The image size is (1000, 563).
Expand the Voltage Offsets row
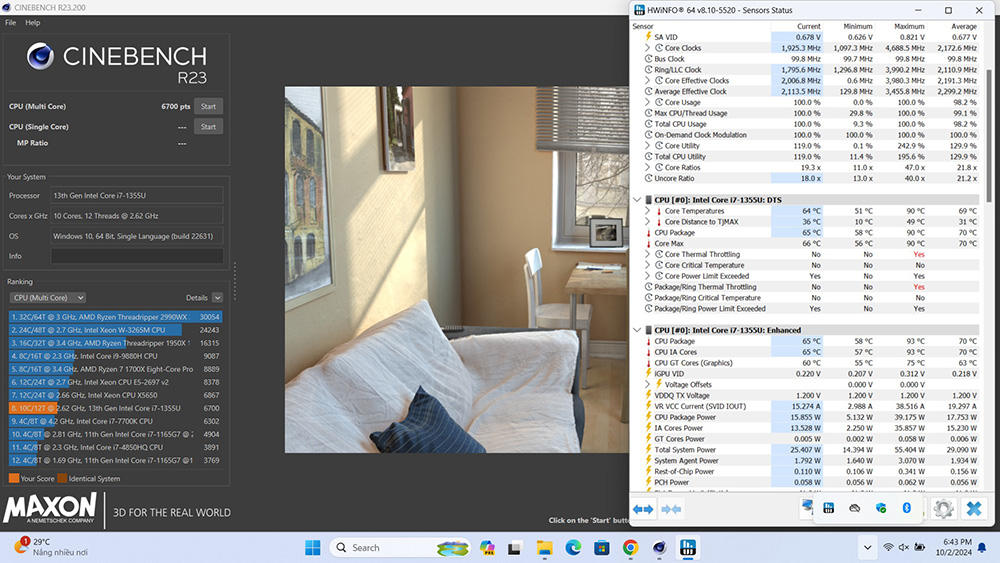click(x=647, y=384)
